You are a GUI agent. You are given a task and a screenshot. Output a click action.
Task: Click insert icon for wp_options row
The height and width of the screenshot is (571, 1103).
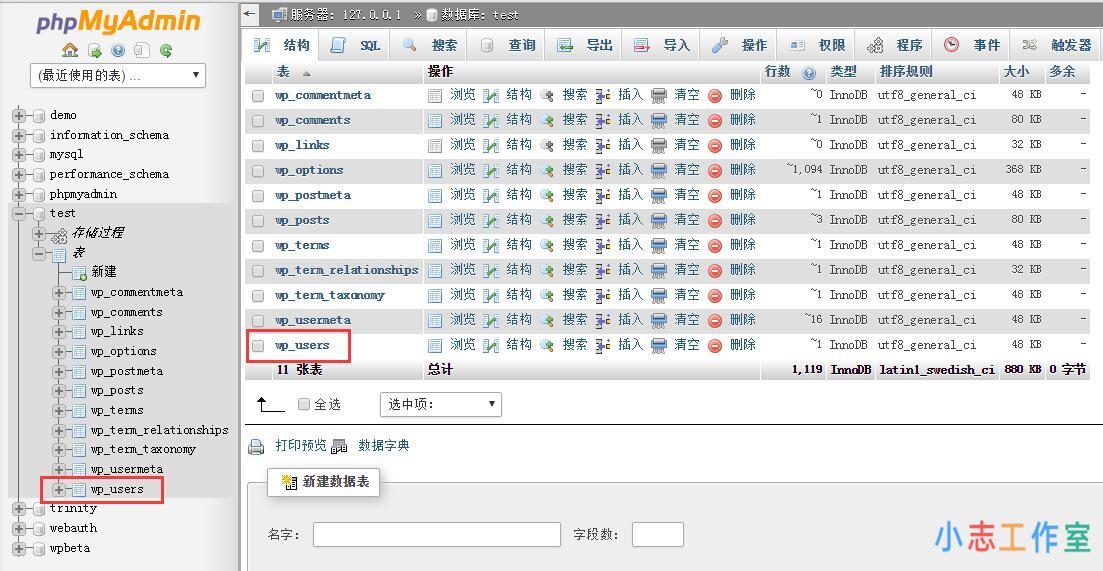click(603, 171)
